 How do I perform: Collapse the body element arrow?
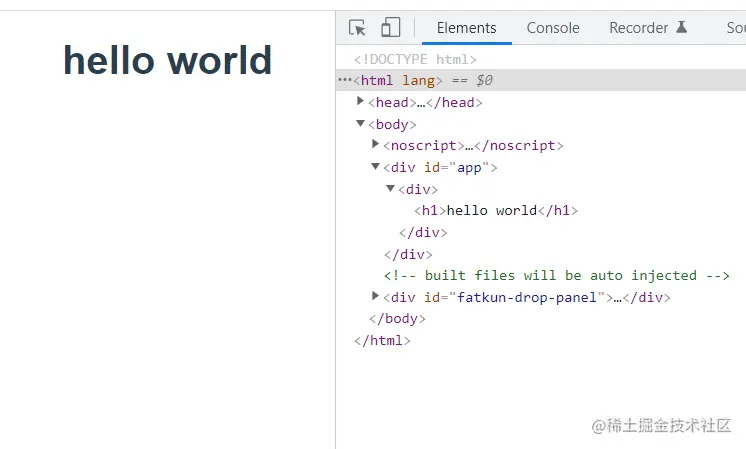[360, 123]
